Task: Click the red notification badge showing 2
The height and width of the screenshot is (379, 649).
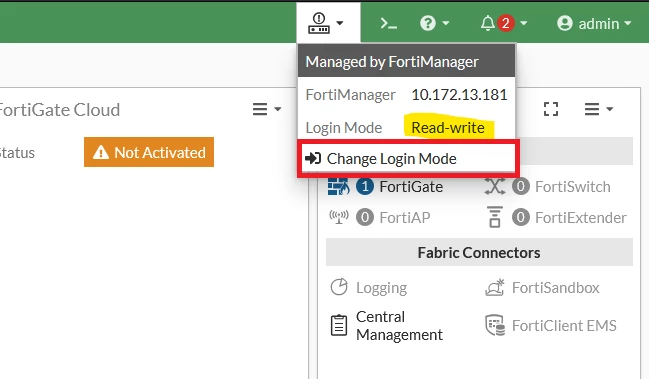Action: click(505, 23)
